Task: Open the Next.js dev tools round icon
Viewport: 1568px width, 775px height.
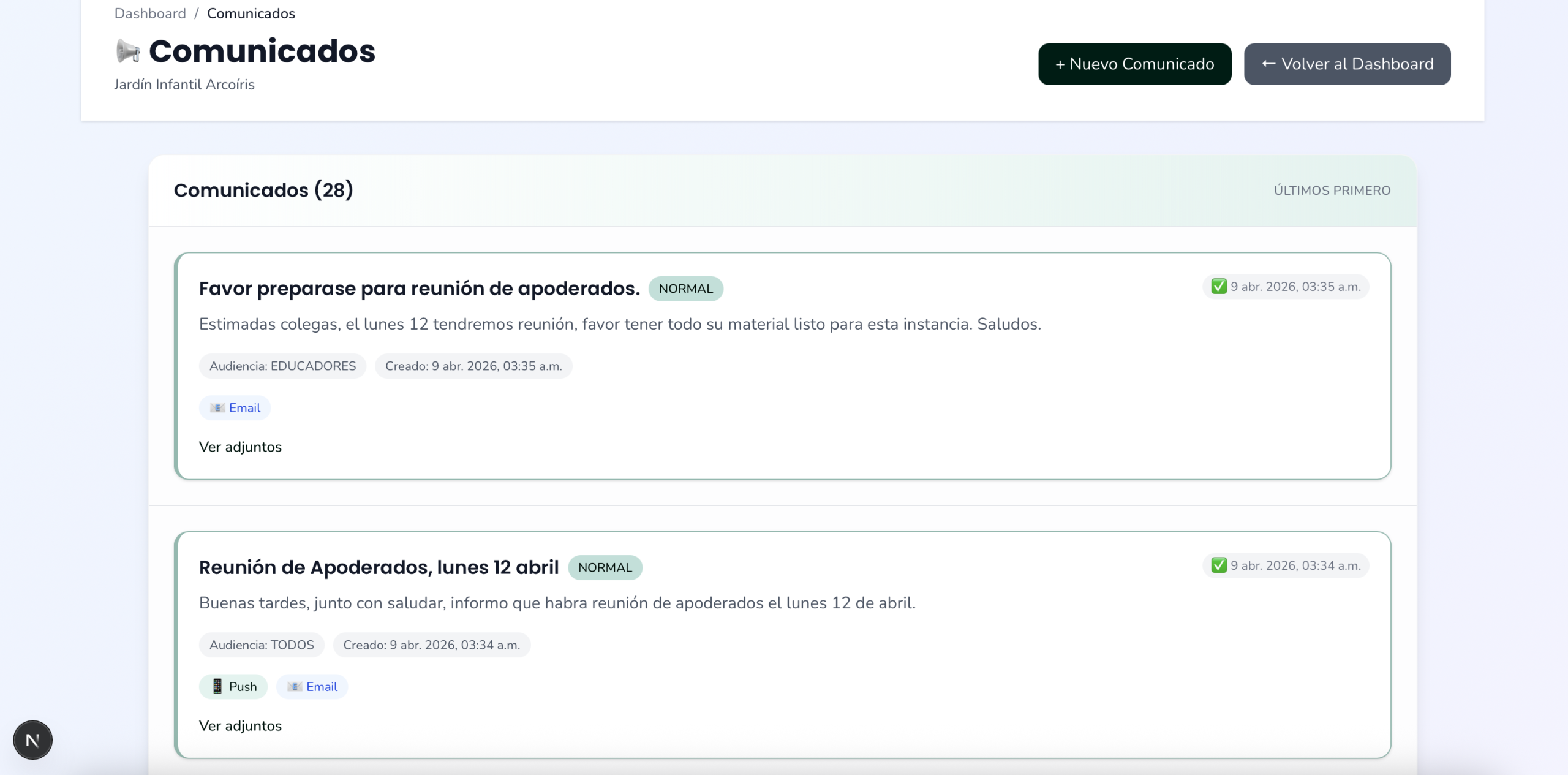Action: tap(32, 740)
